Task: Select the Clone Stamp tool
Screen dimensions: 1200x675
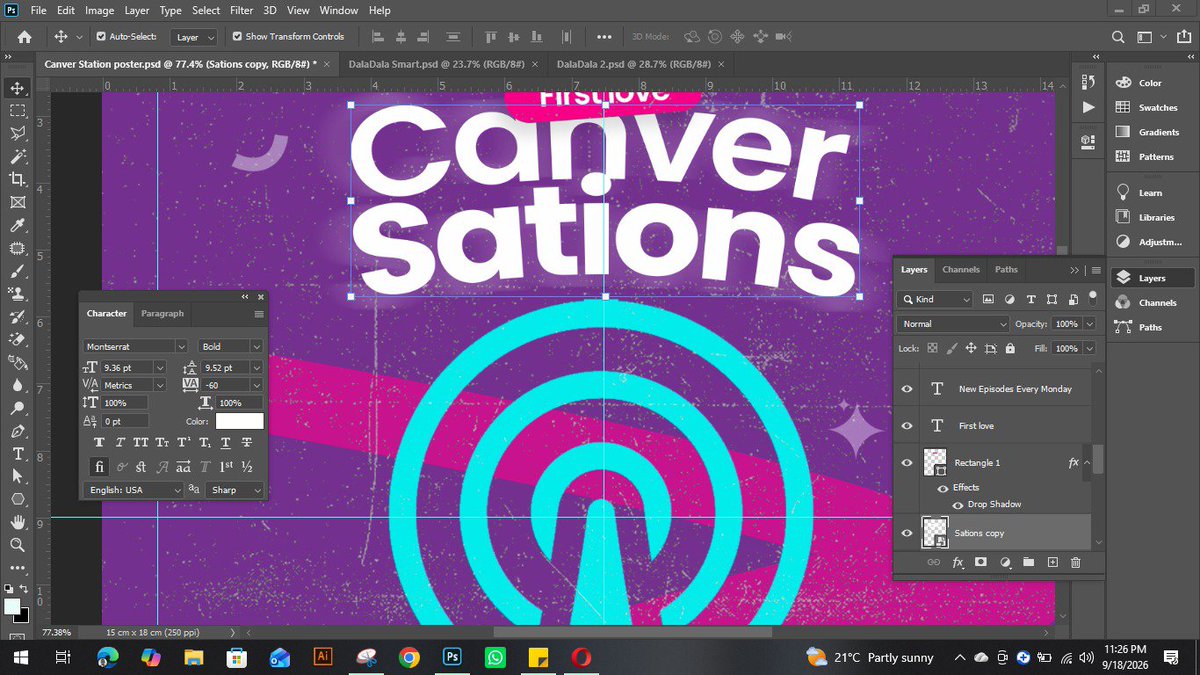Action: coord(18,293)
